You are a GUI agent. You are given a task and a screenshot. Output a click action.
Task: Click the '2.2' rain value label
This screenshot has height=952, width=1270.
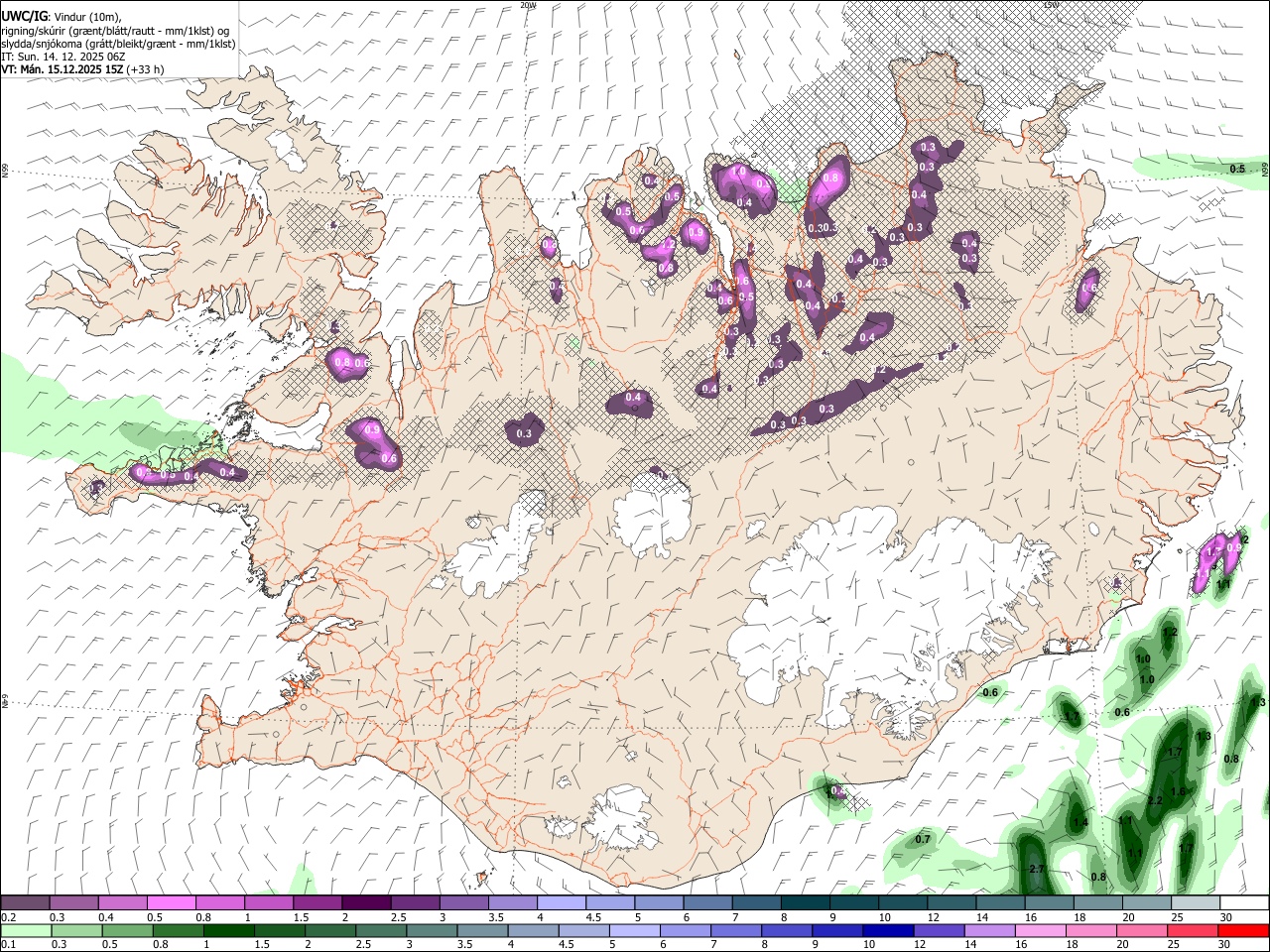1155,800
